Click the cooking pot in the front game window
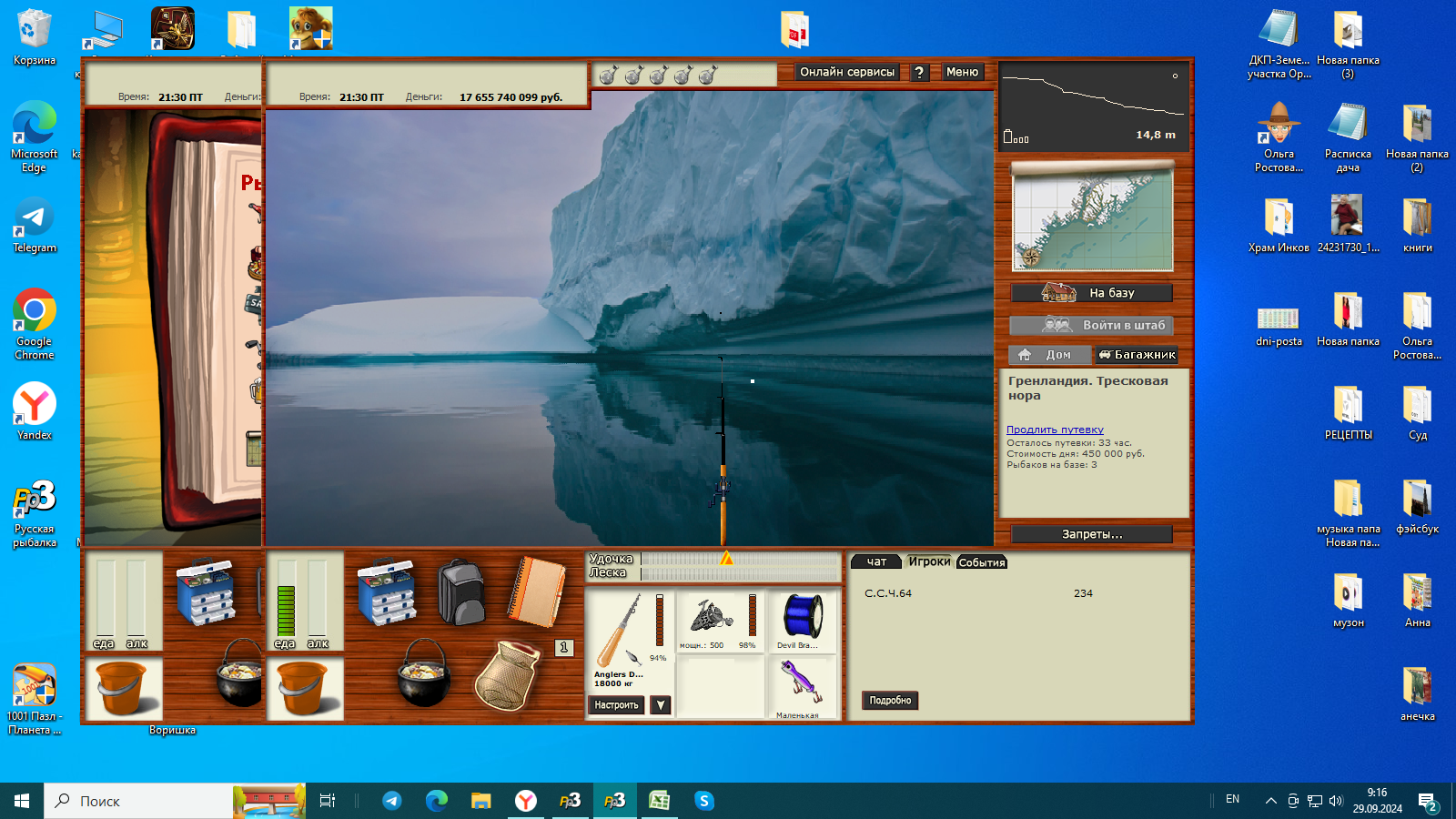Image resolution: width=1456 pixels, height=819 pixels. 424,672
